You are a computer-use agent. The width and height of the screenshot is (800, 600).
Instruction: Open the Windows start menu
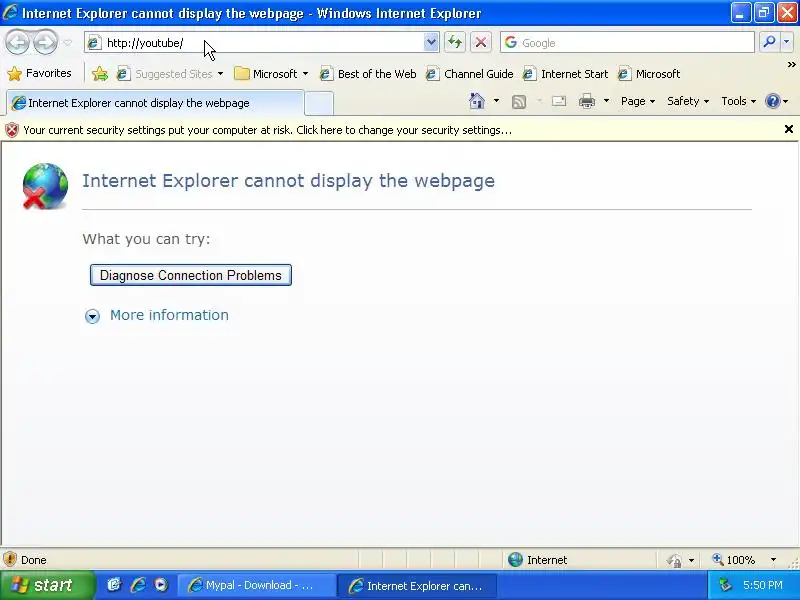(47, 585)
